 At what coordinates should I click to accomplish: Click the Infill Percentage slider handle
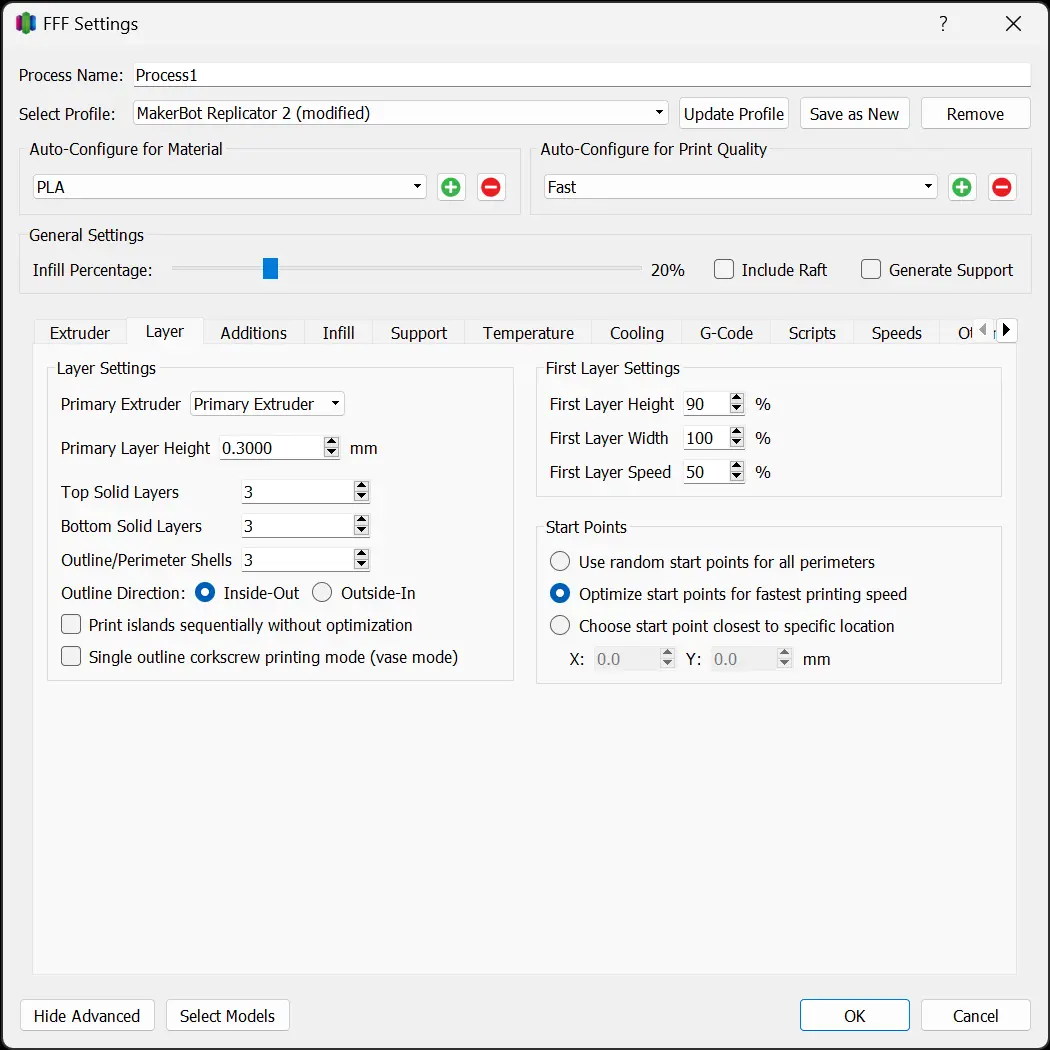click(270, 269)
